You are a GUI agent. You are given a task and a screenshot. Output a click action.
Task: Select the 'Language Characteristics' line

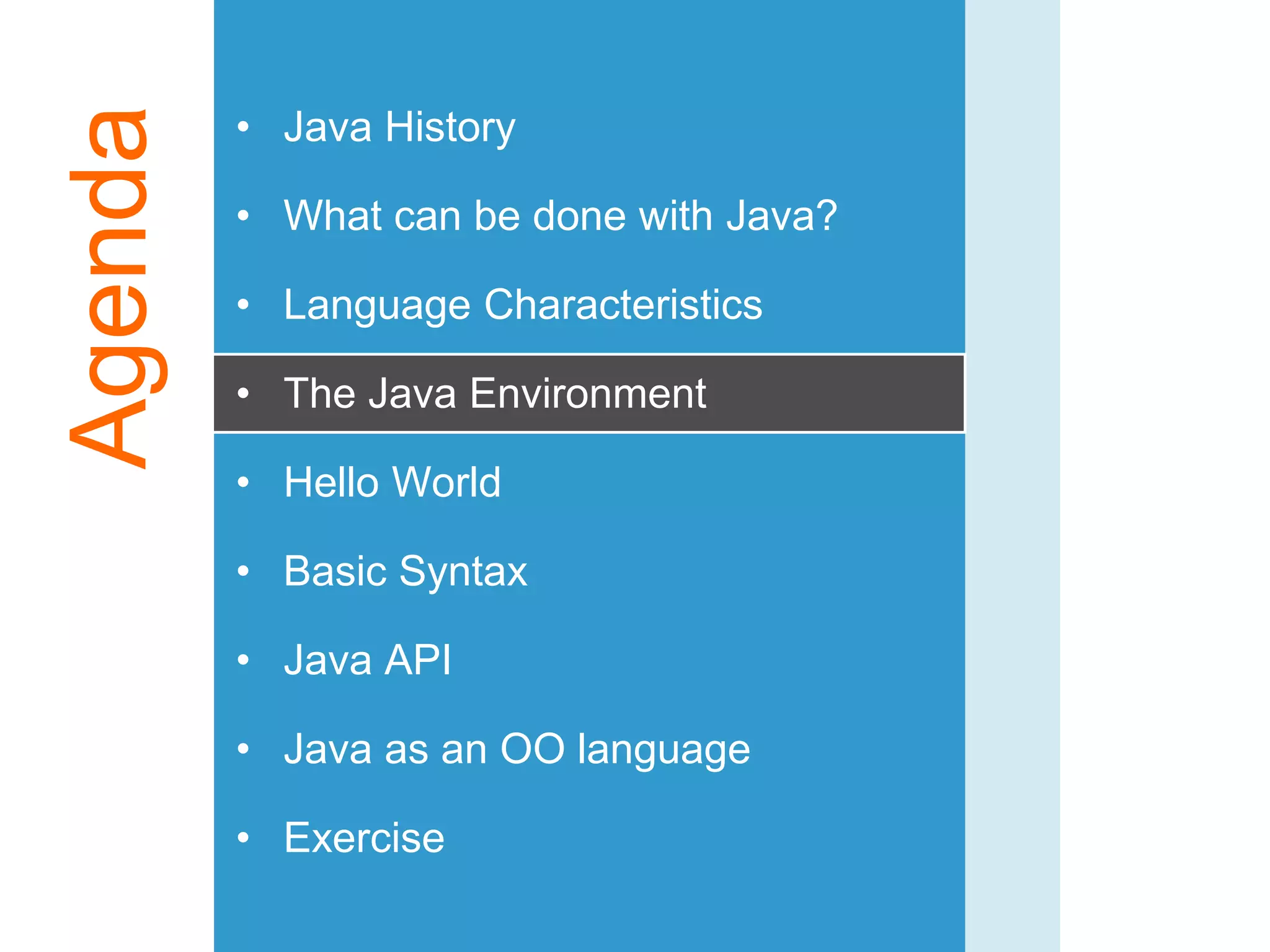pos(523,306)
